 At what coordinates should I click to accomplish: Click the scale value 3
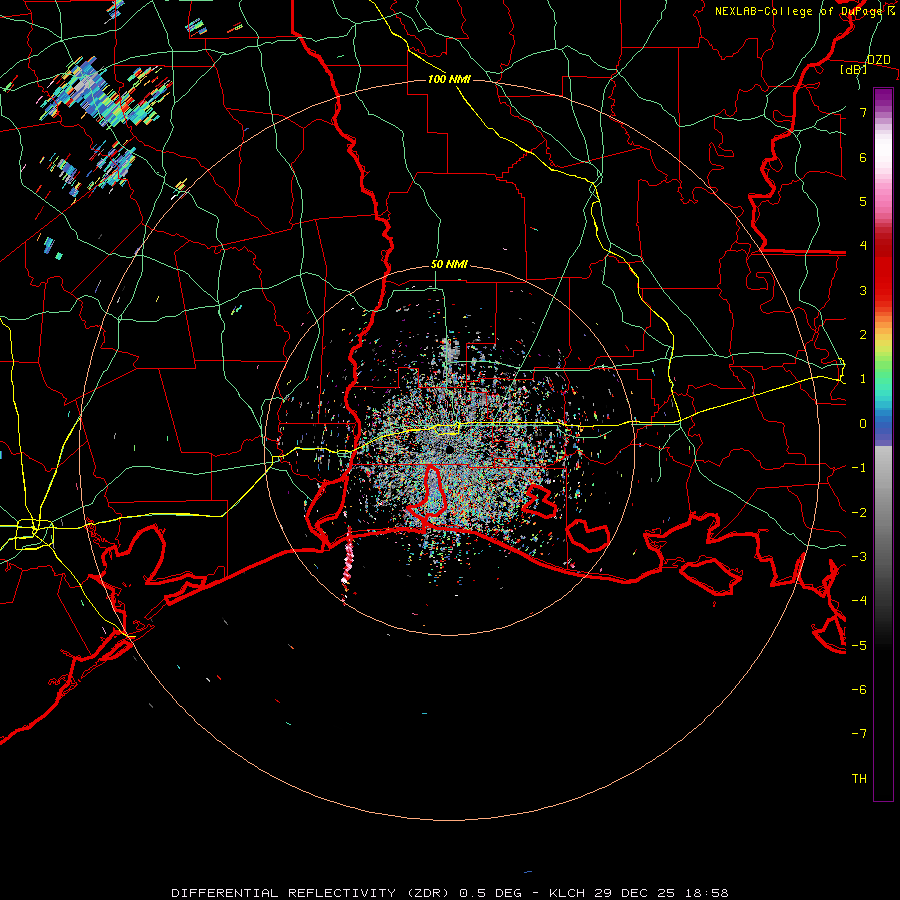pos(863,290)
